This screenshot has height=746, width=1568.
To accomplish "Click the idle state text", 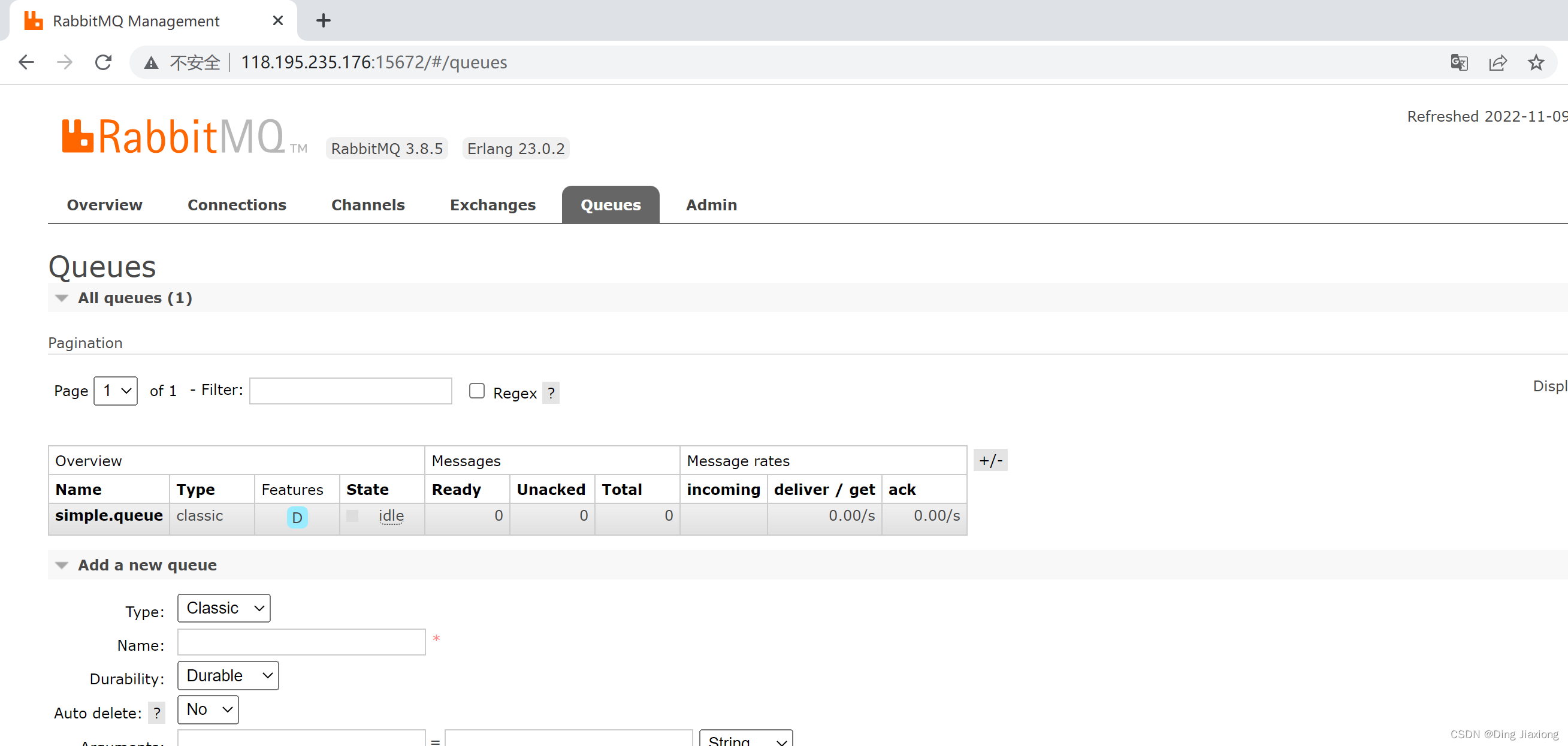I will (391, 516).
